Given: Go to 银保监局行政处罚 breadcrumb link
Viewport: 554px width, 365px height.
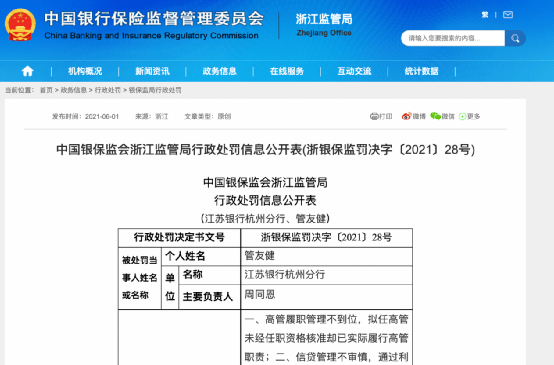Looking at the screenshot, I should tap(155, 90).
